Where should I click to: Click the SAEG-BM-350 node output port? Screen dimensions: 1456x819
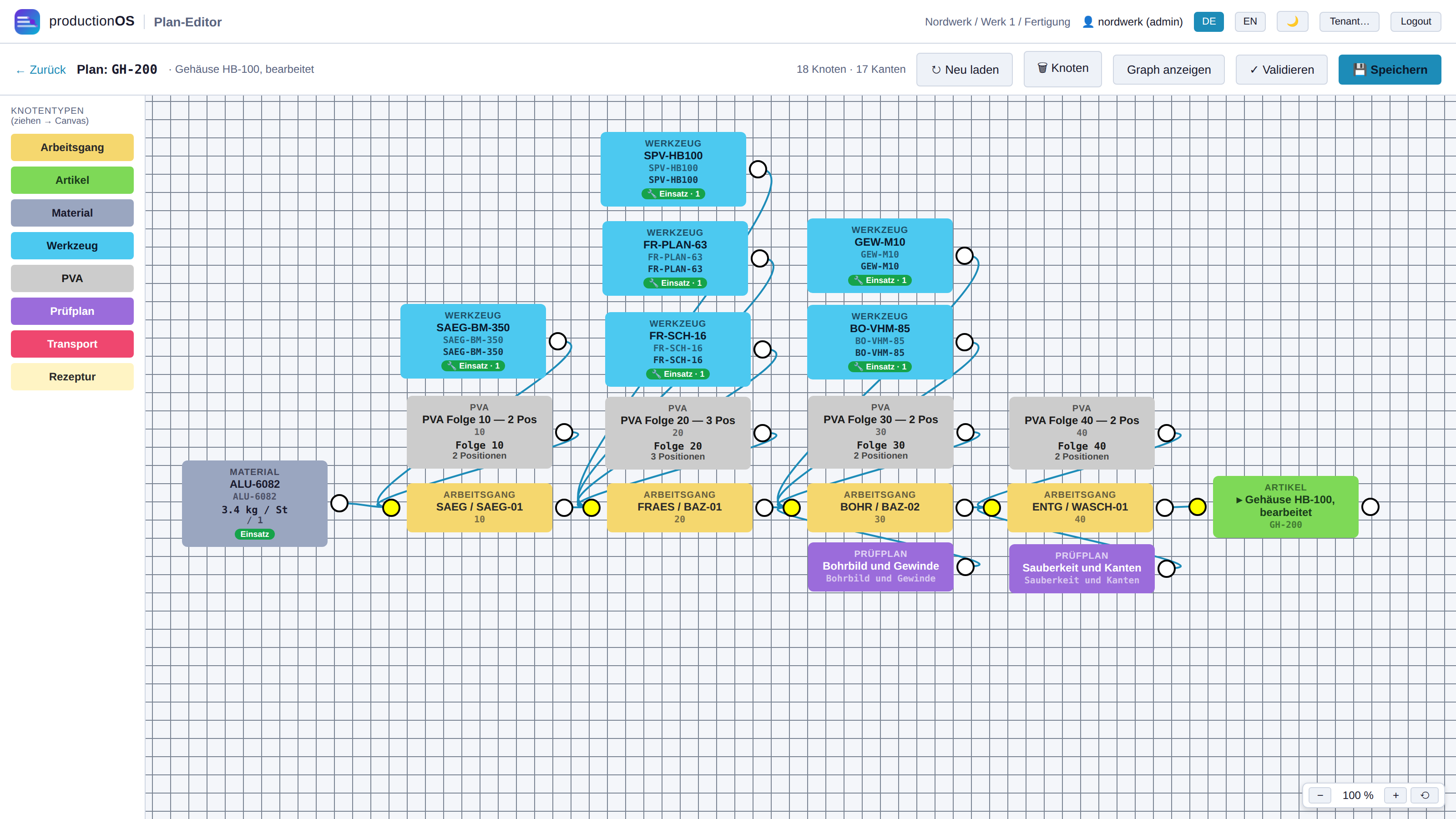click(x=558, y=341)
